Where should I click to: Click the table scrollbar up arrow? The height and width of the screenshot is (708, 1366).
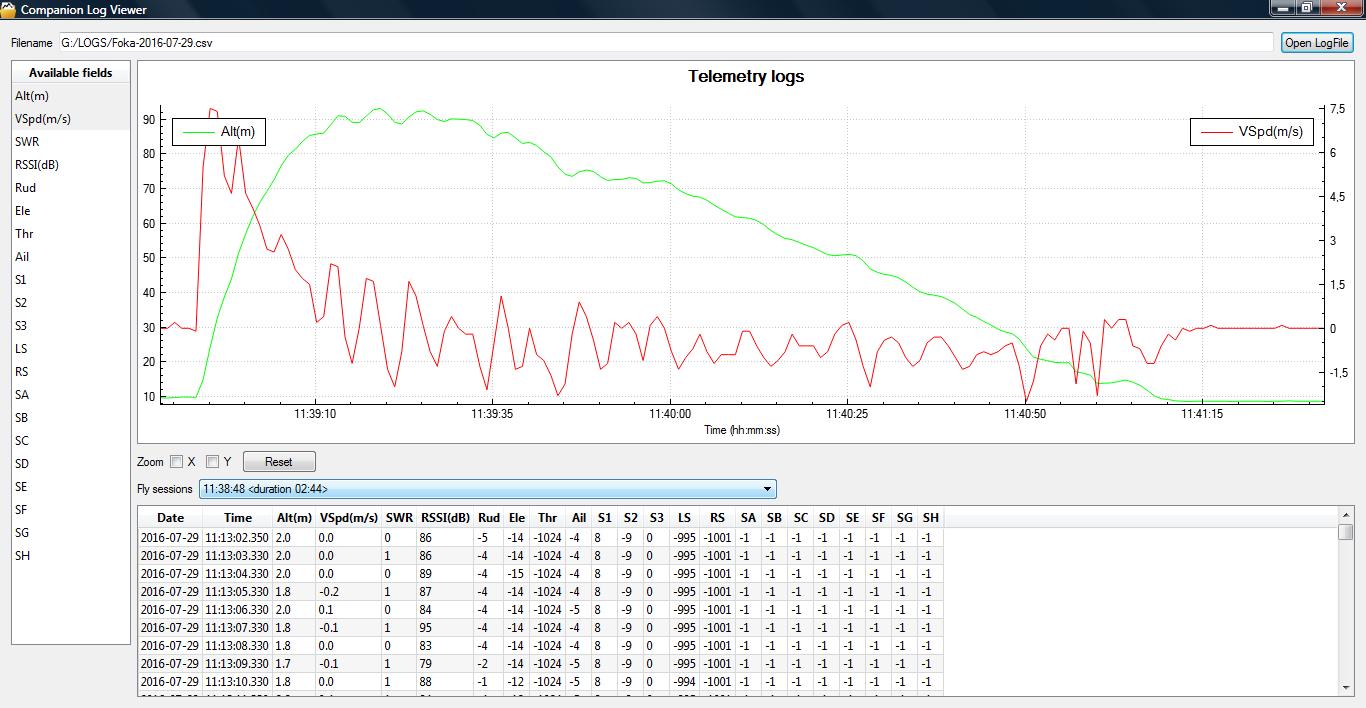[x=1345, y=515]
